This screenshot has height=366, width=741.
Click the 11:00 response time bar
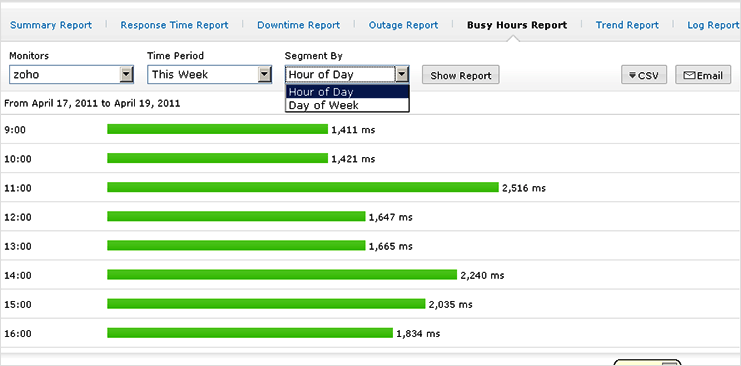click(x=303, y=187)
